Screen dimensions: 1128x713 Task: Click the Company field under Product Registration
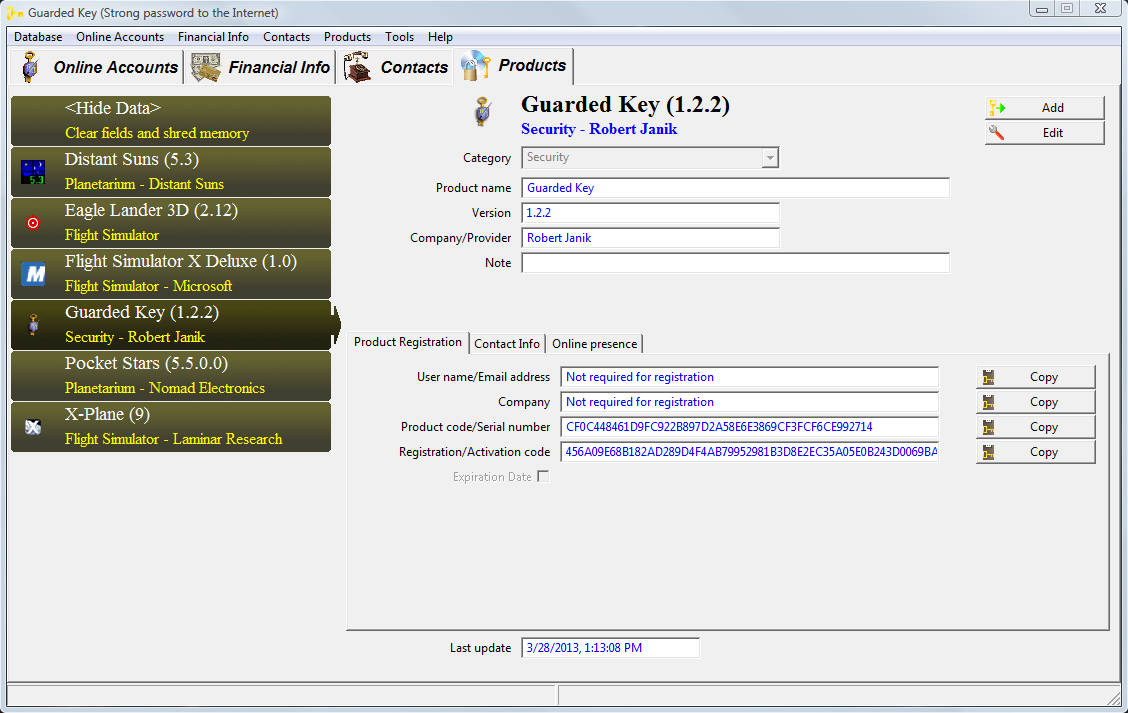tap(750, 402)
